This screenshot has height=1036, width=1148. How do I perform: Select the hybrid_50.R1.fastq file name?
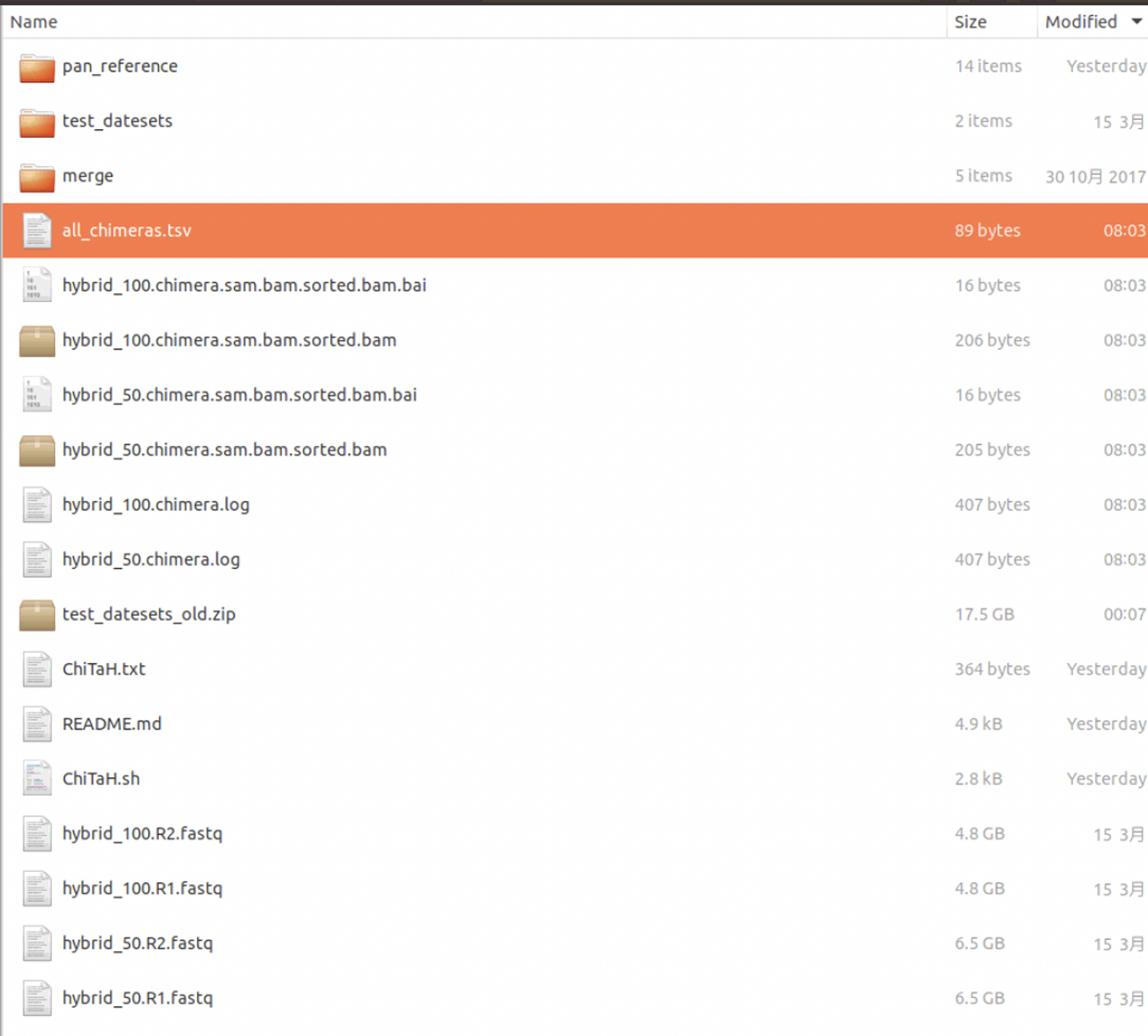[138, 997]
